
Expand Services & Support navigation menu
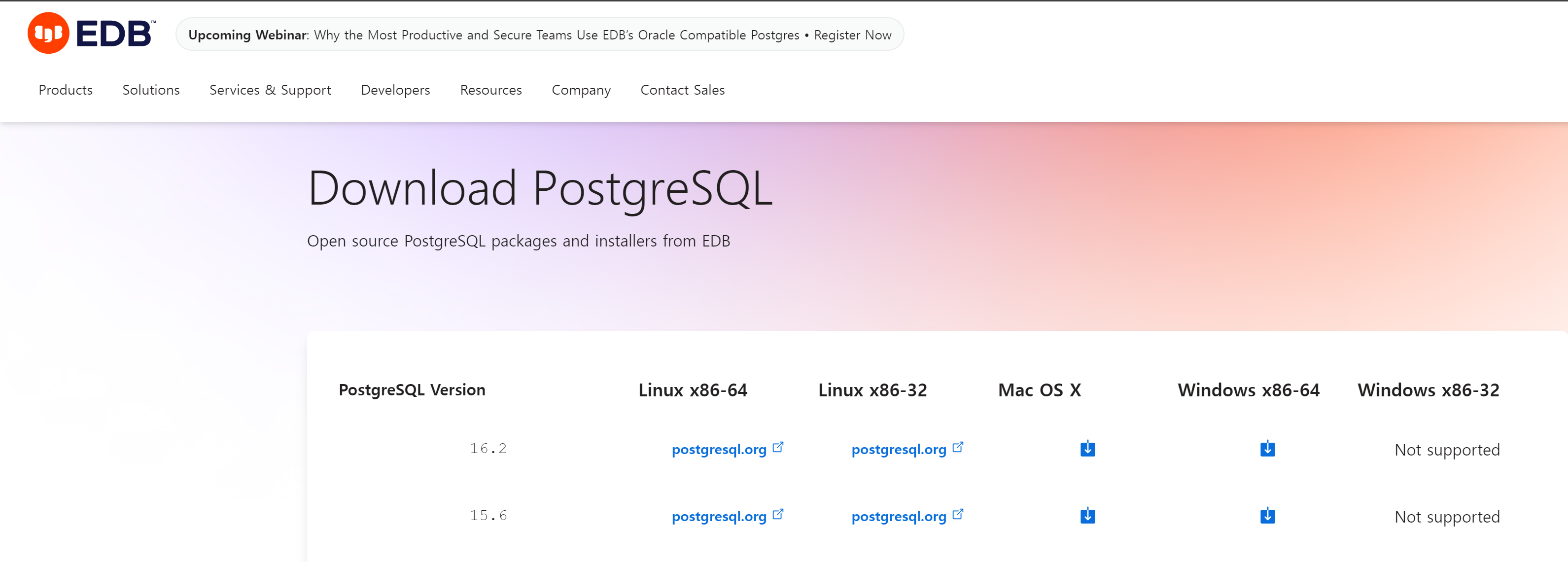[x=270, y=90]
